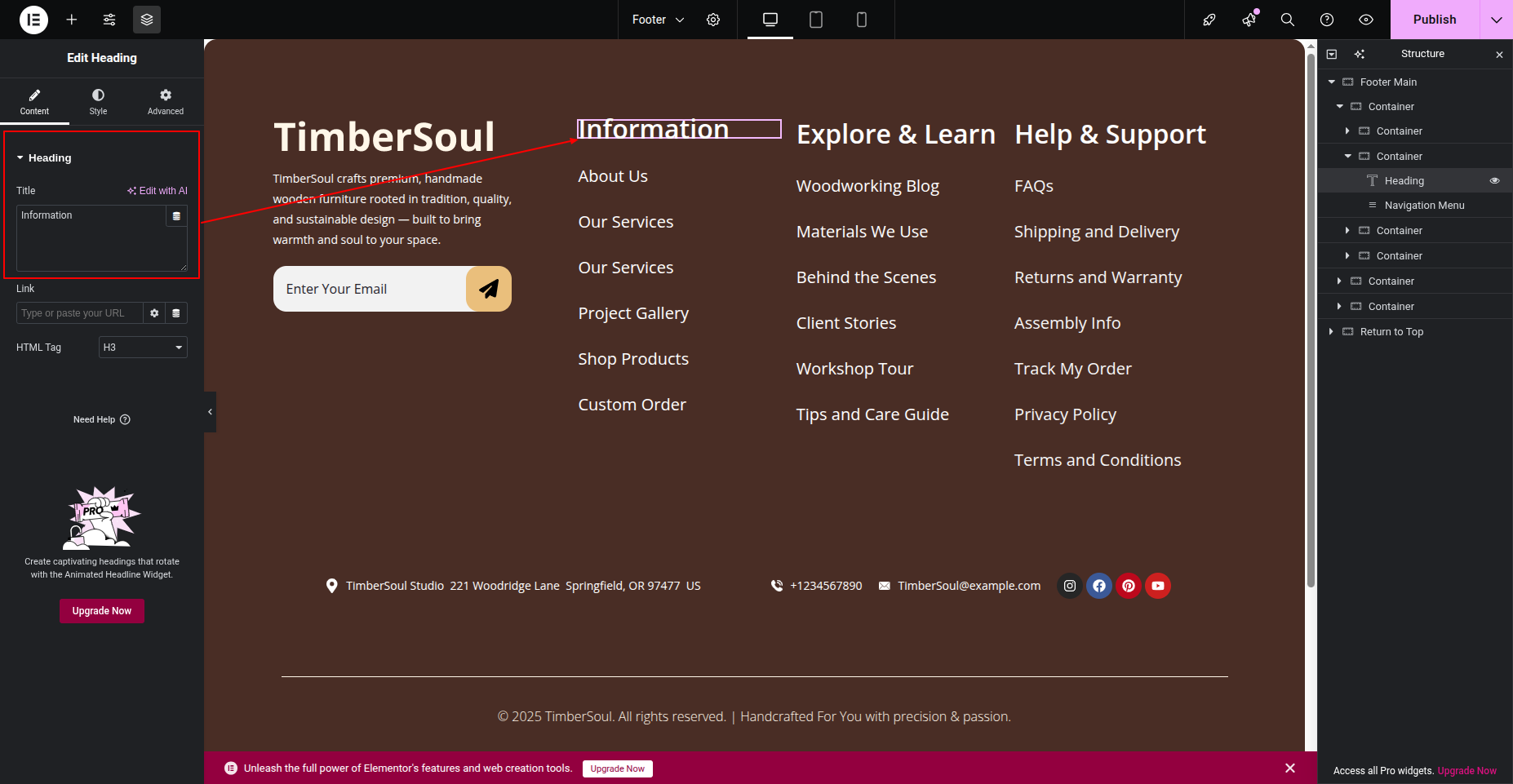Click the Footer settings gear icon
This screenshot has height=784, width=1513.
713,20
